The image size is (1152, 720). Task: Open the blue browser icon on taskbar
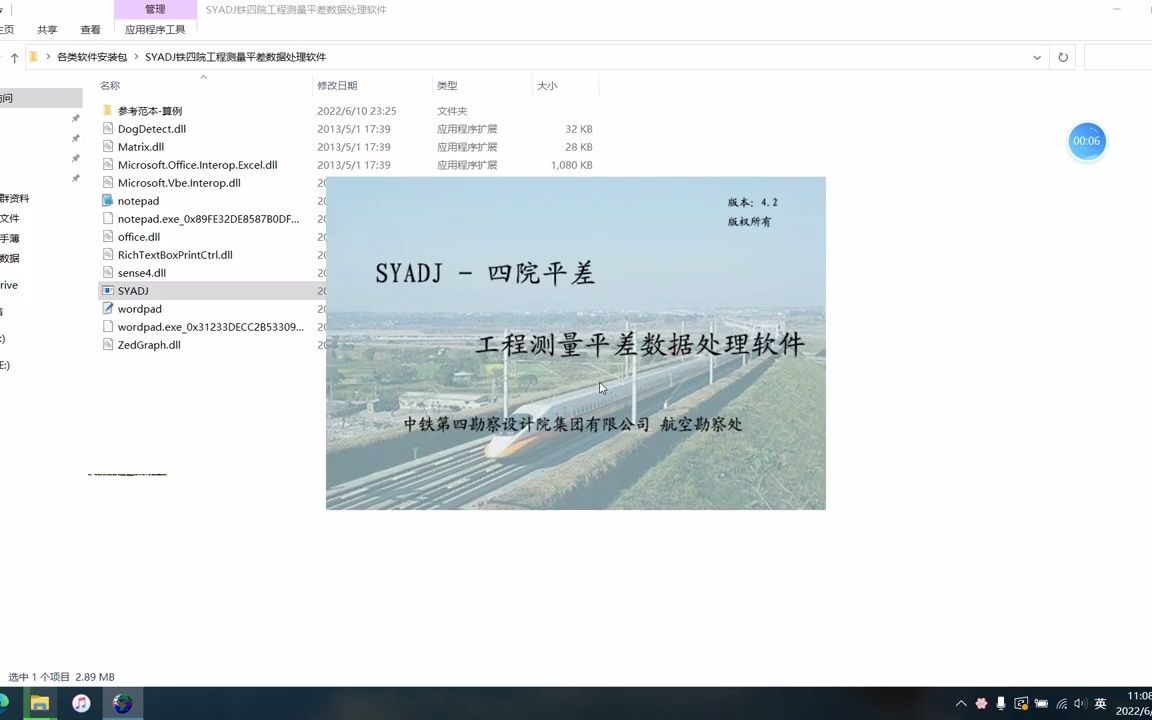pyautogui.click(x=122, y=704)
